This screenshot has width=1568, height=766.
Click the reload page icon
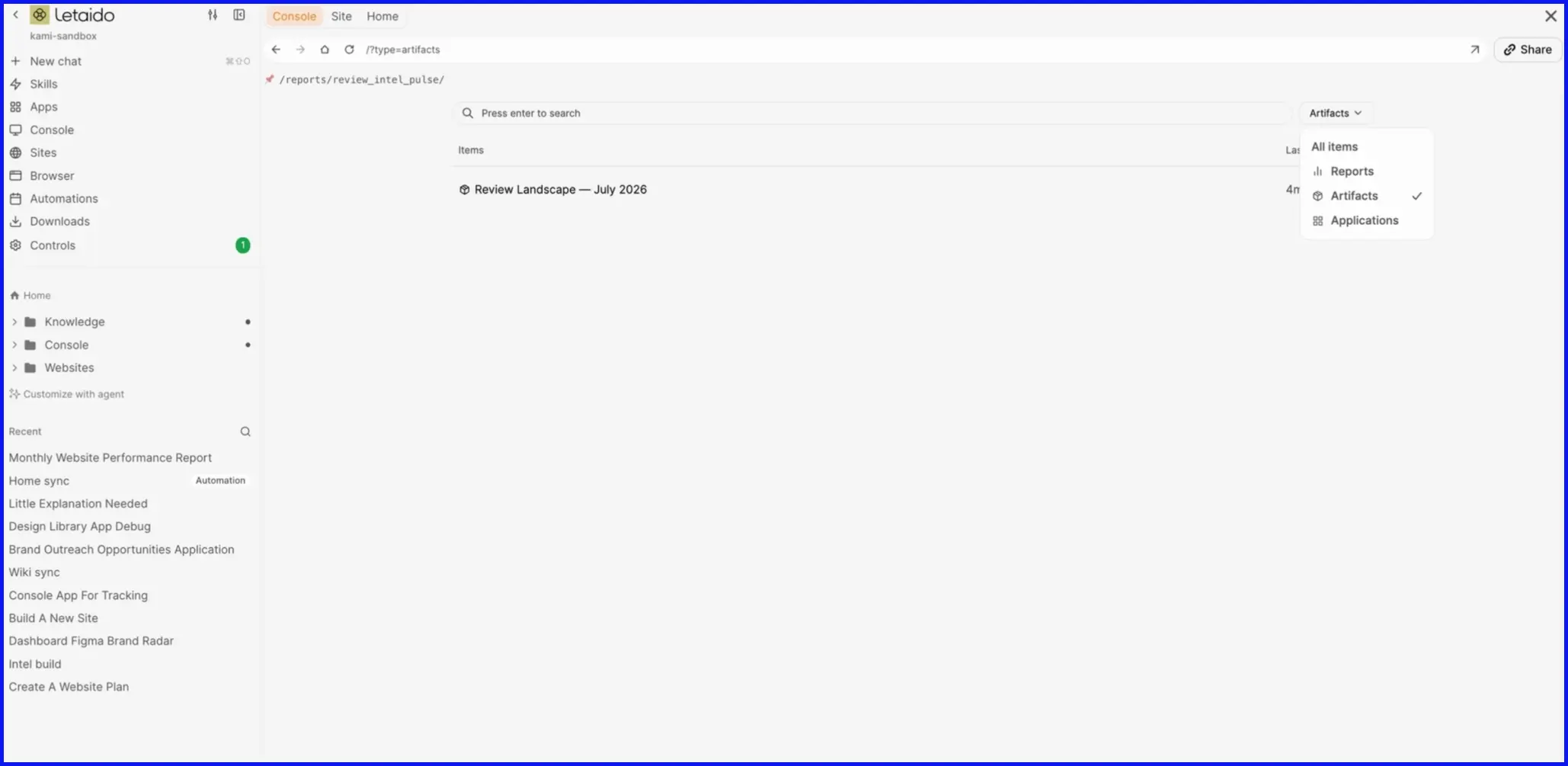[x=349, y=50]
